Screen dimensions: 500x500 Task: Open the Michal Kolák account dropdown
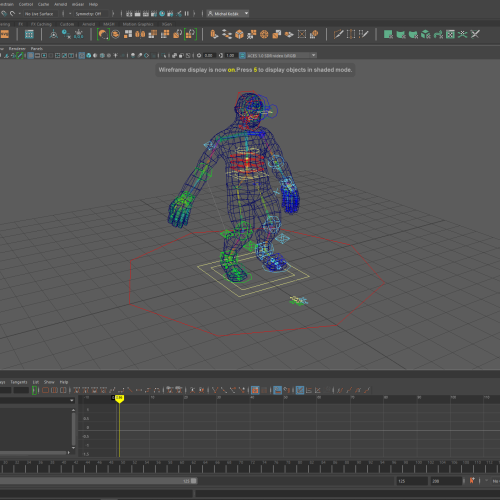click(228, 14)
